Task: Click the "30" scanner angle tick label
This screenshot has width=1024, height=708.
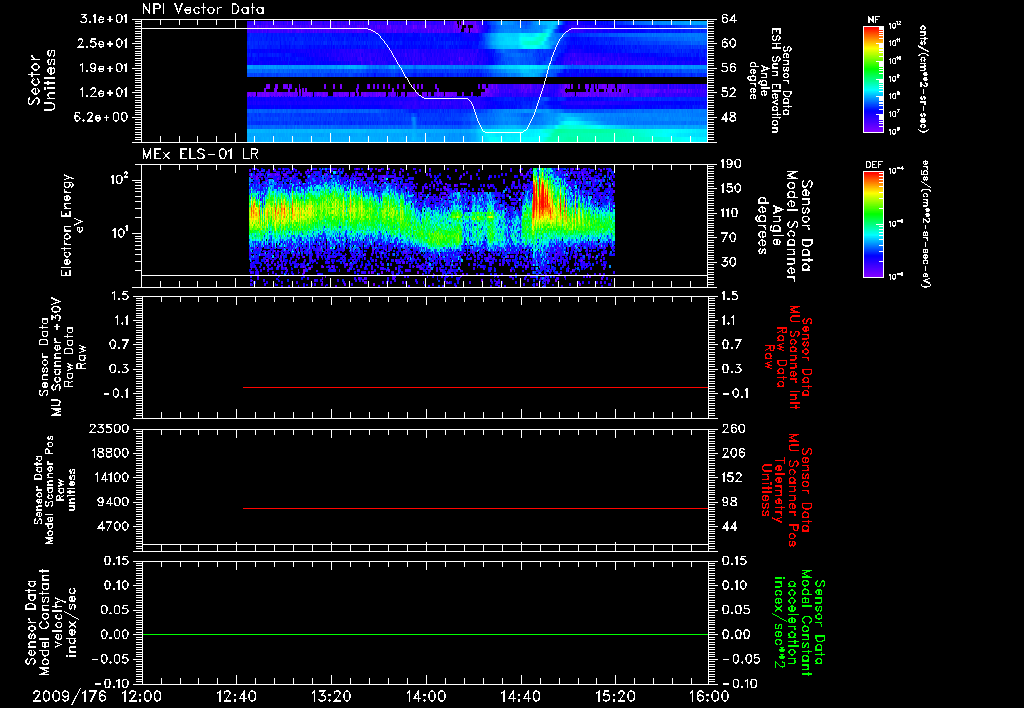Action: (x=729, y=262)
